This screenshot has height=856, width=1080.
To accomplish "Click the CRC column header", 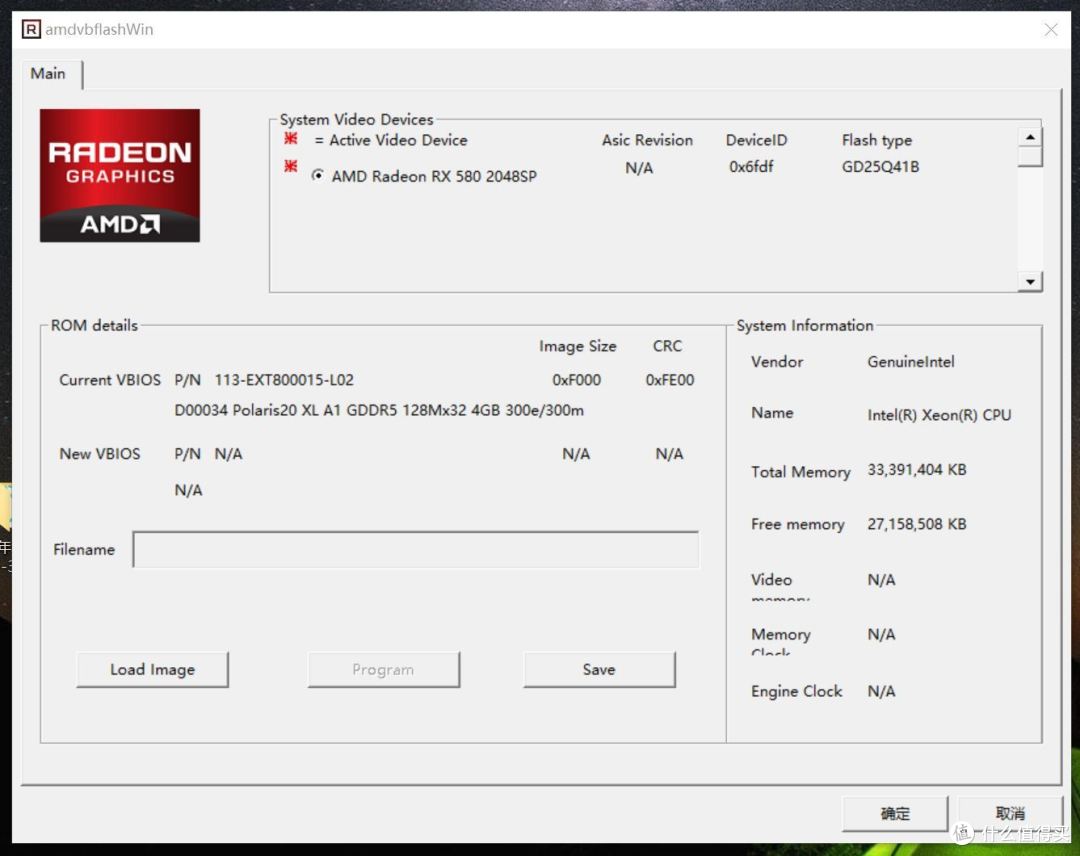I will click(667, 346).
